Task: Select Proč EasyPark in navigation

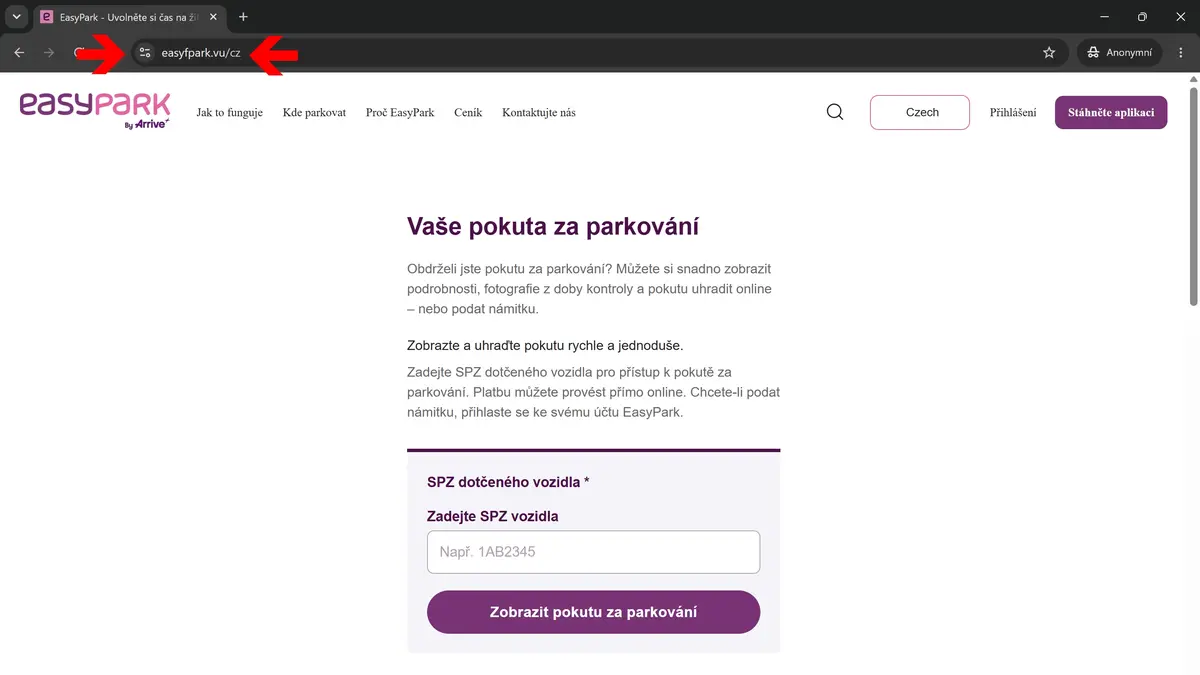Action: (x=400, y=113)
